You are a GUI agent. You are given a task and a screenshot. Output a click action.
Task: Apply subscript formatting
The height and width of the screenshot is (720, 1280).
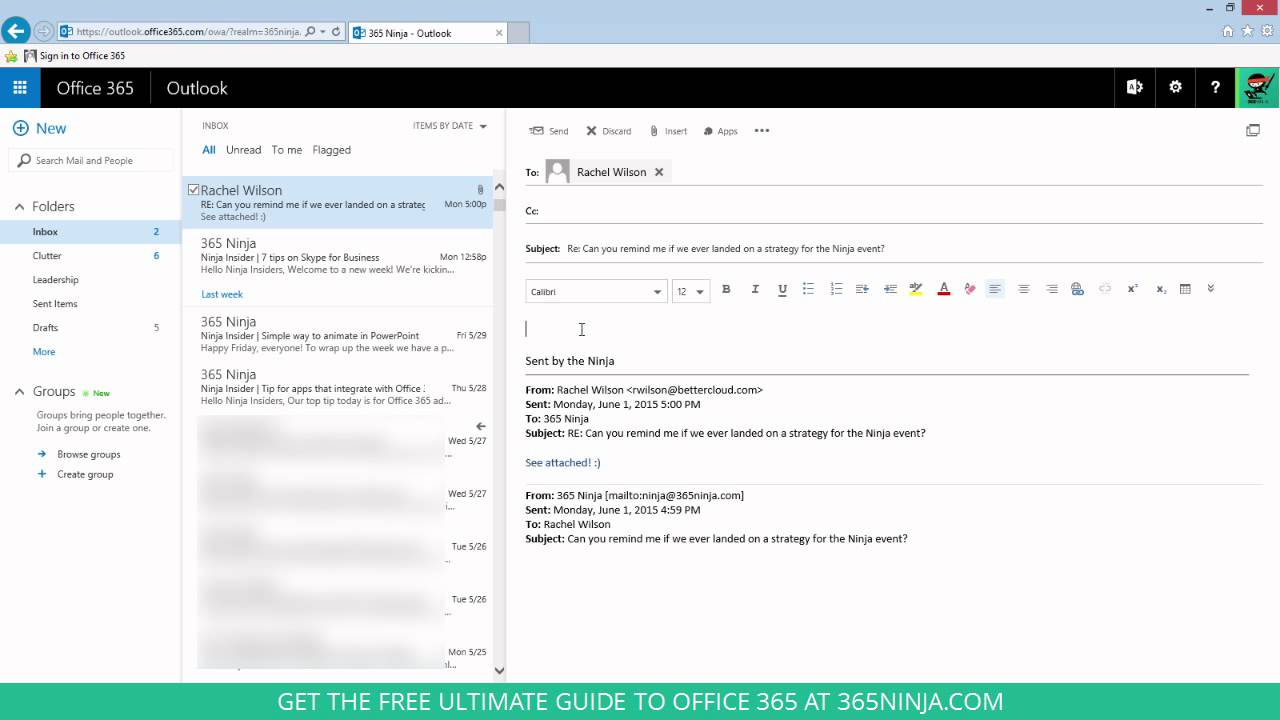[x=1161, y=289]
